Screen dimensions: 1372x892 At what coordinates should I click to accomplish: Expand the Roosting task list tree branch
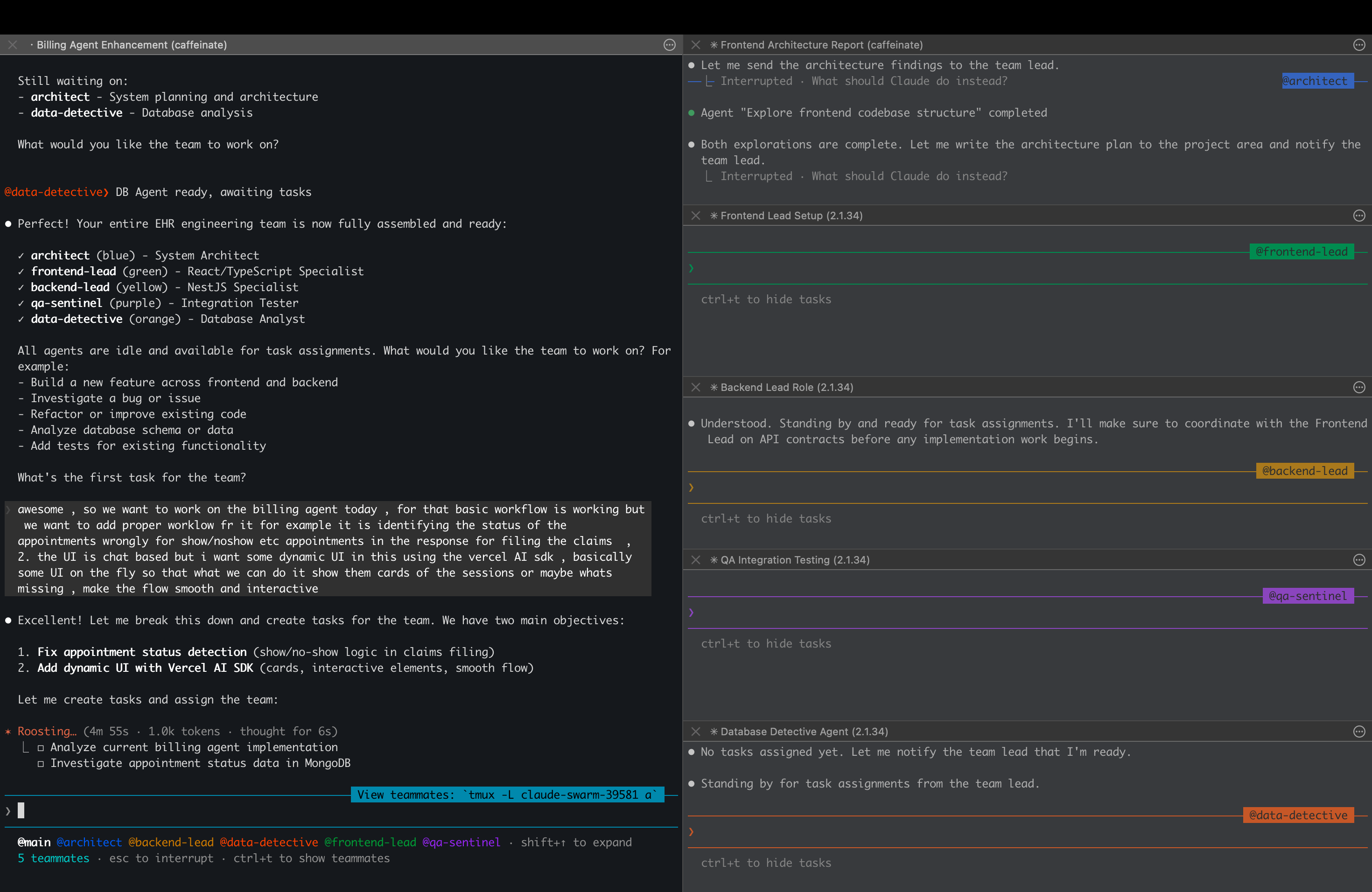(x=25, y=748)
